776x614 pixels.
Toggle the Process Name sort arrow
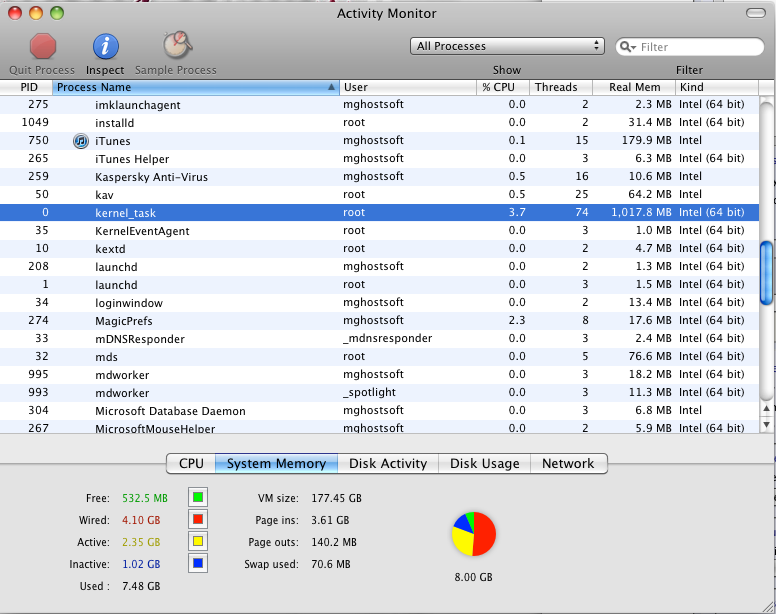click(x=331, y=87)
